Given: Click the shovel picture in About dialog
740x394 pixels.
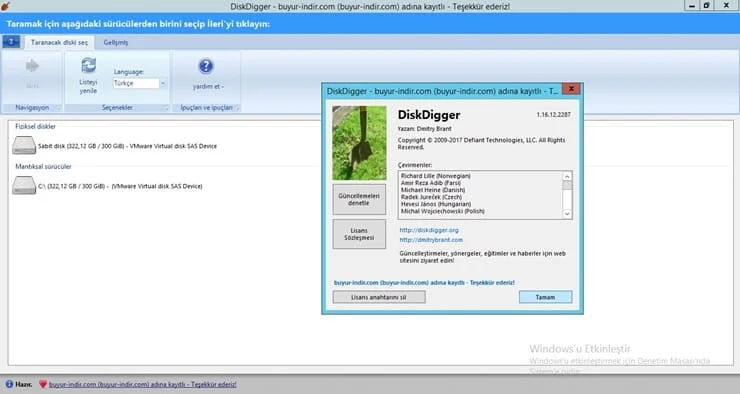Looking at the screenshot, I should pyautogui.click(x=359, y=143).
